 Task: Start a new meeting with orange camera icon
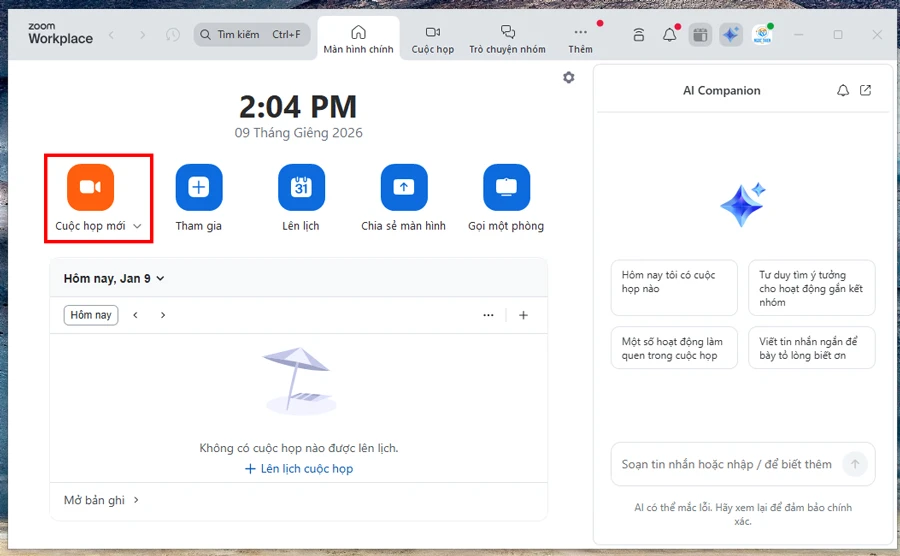pos(90,187)
